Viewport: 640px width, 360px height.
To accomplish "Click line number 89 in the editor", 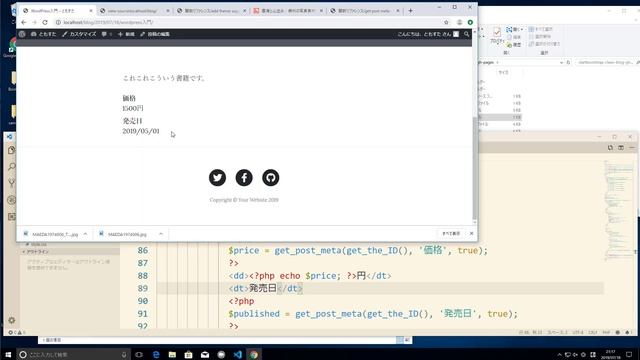I will point(142,289).
